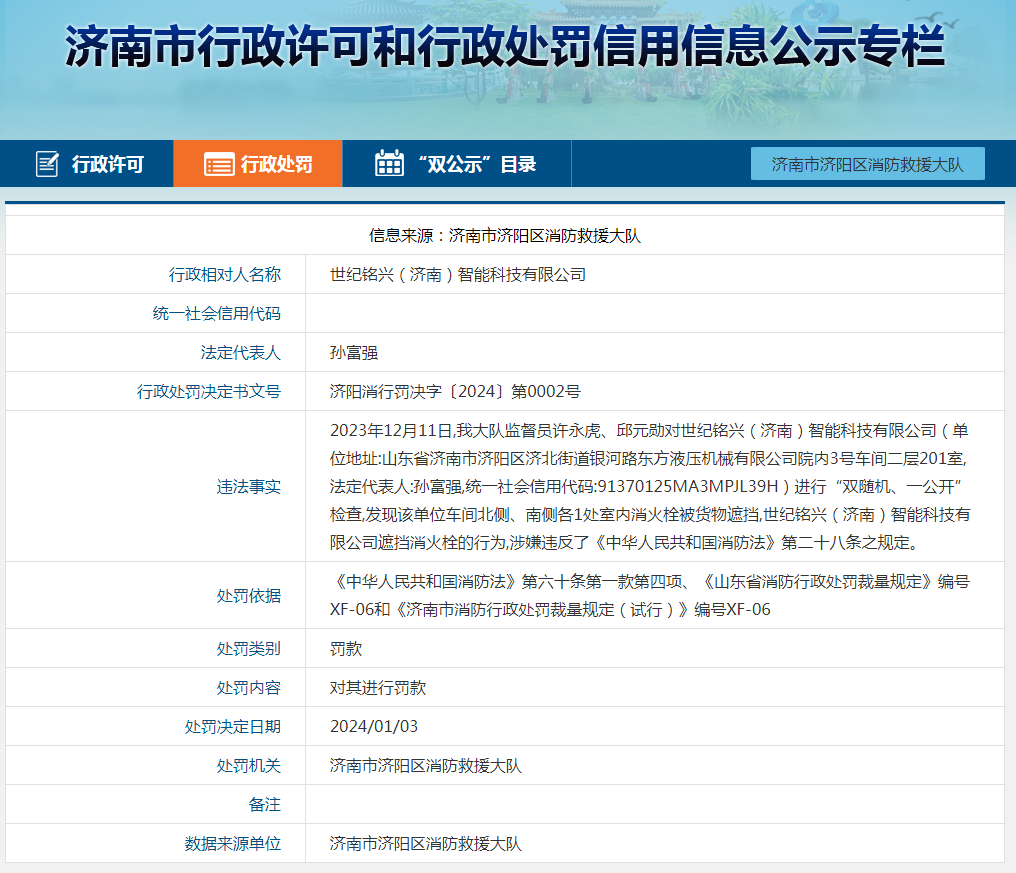This screenshot has height=873, width=1016.
Task: Click the 济南市济阳区消防救援大队 button in the nav bar
Action: coord(868,164)
